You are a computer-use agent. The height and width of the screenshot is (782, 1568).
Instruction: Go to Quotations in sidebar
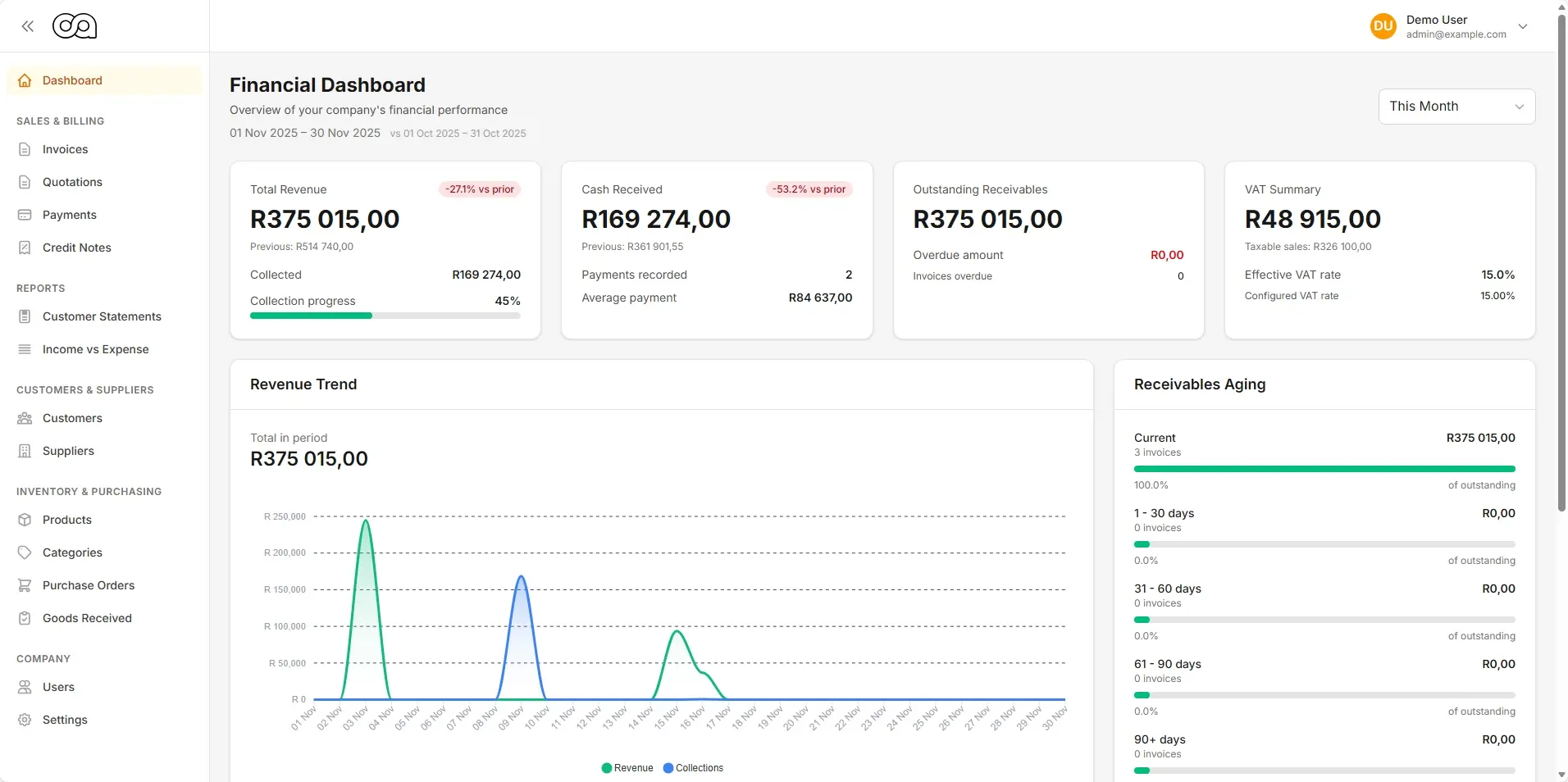click(x=72, y=182)
